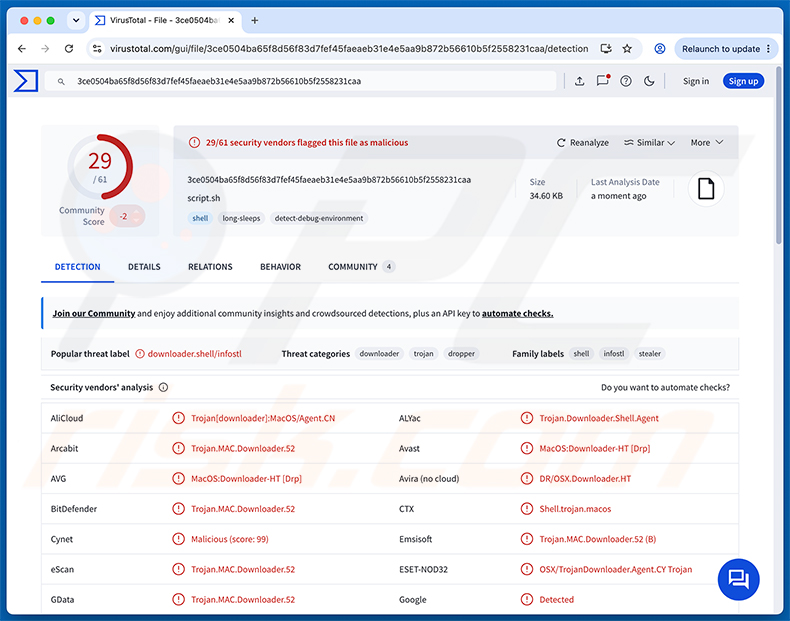Click alert icon beside popular threat label
The image size is (790, 621).
pyautogui.click(x=140, y=354)
